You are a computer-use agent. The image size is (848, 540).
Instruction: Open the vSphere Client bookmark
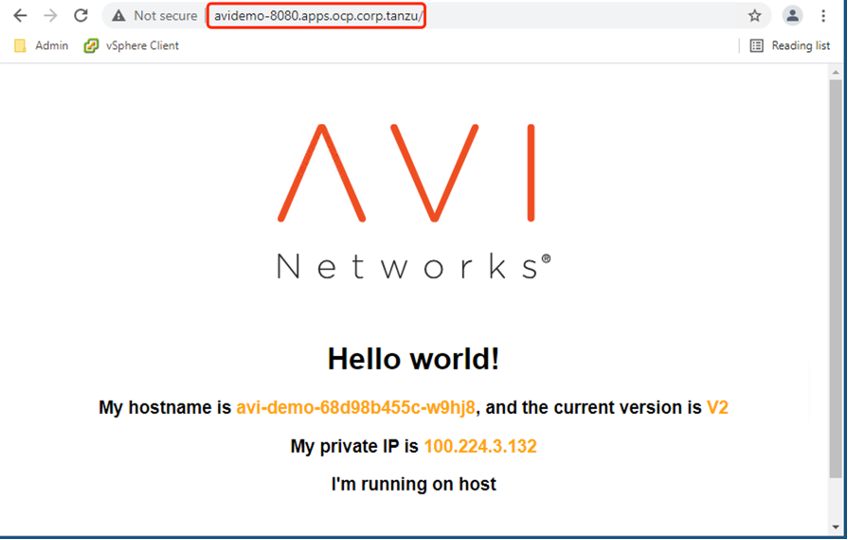coord(131,45)
